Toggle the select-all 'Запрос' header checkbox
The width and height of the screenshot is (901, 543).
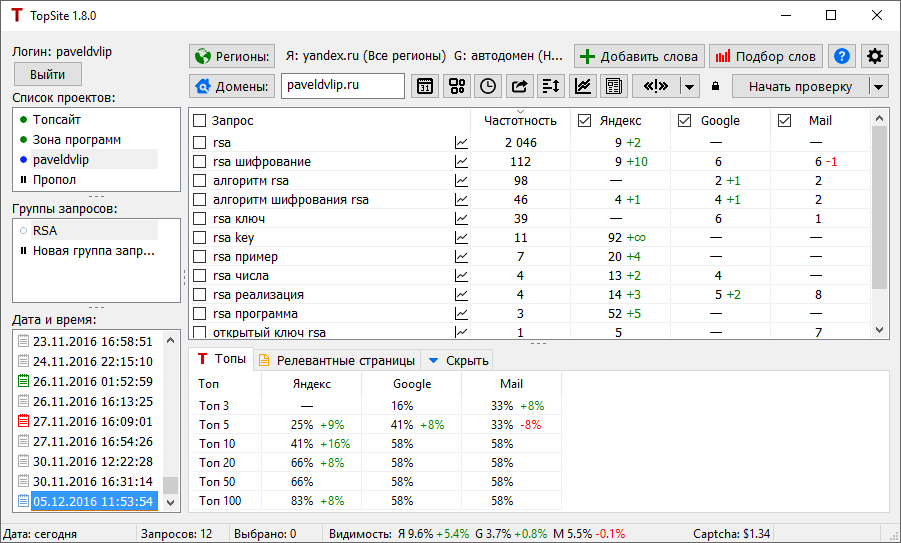click(x=199, y=121)
